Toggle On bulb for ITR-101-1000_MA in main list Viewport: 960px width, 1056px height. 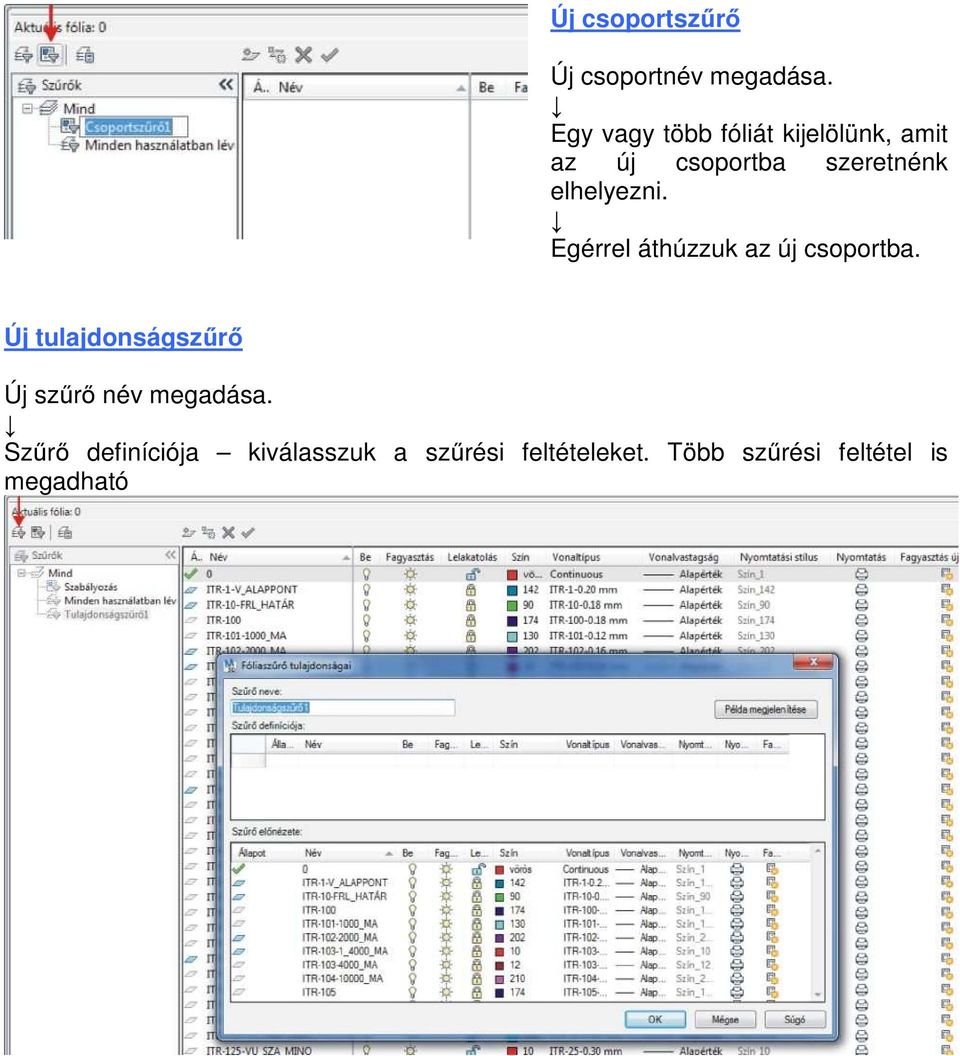366,635
